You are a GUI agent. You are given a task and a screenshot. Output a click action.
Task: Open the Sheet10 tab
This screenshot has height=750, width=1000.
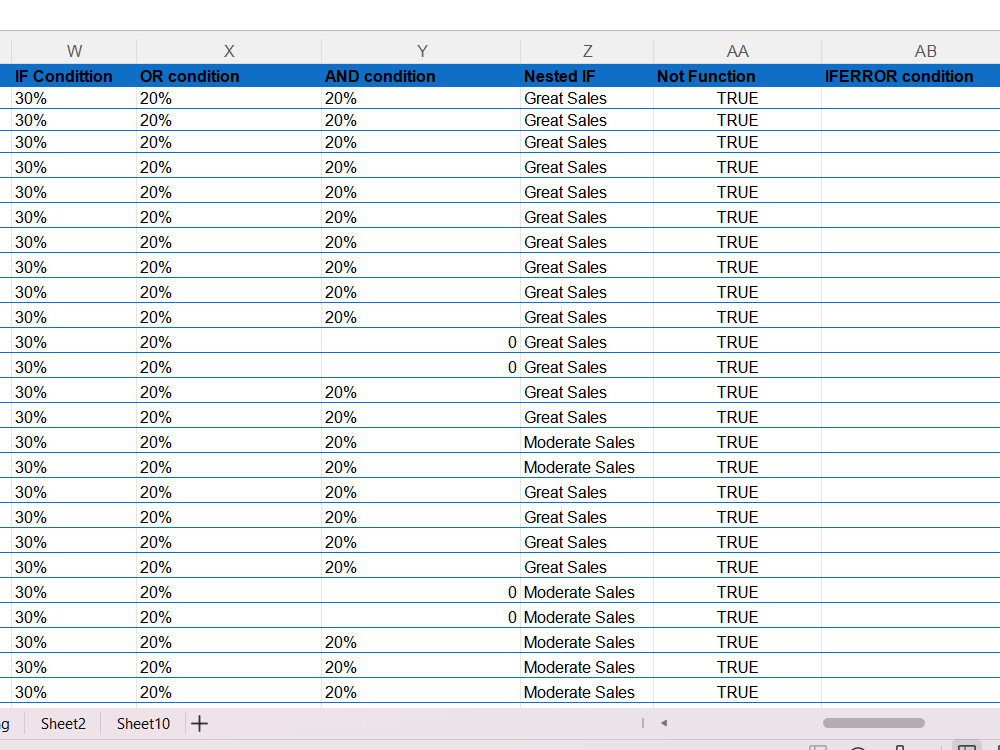143,724
